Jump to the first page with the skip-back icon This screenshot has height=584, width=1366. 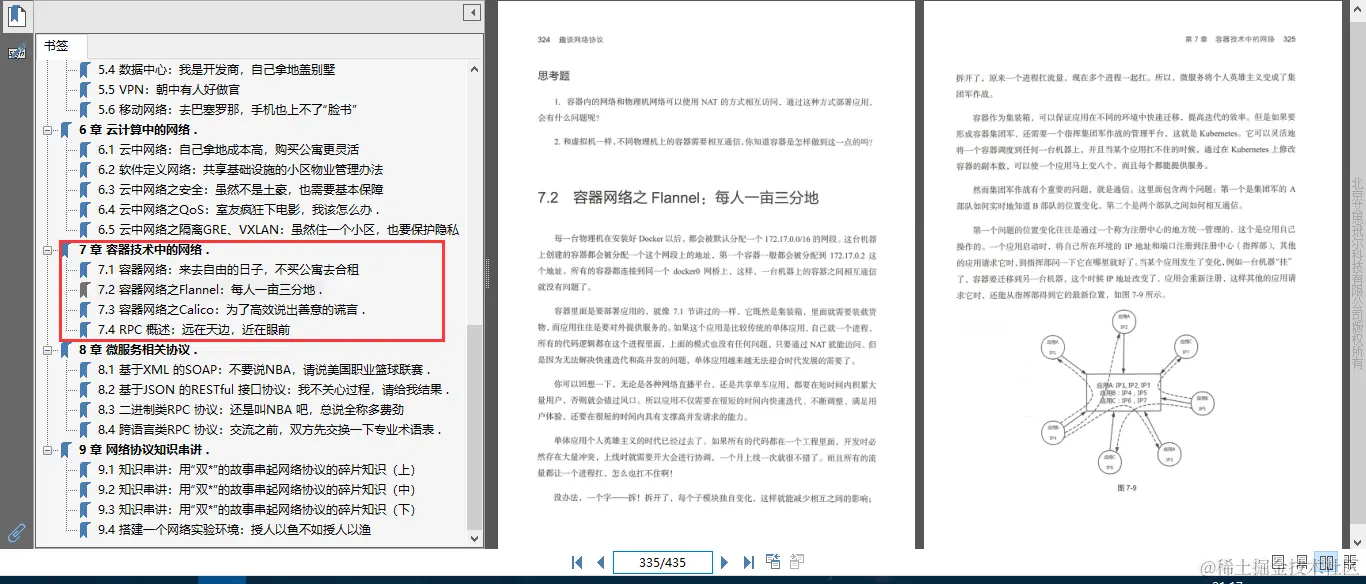coord(577,562)
